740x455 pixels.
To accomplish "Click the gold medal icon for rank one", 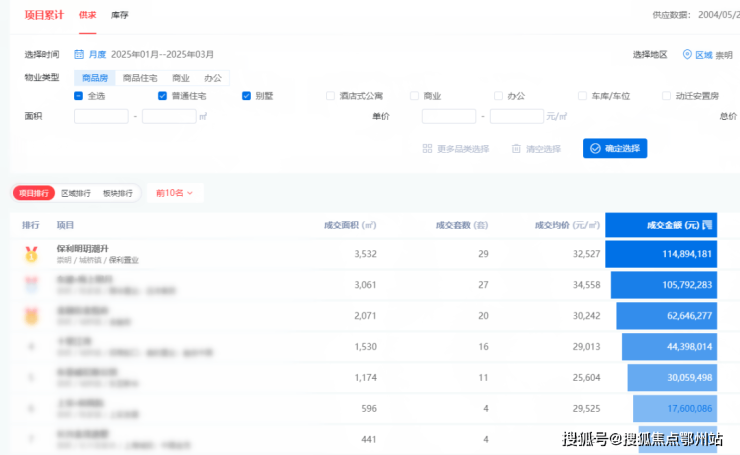I will 31,254.
